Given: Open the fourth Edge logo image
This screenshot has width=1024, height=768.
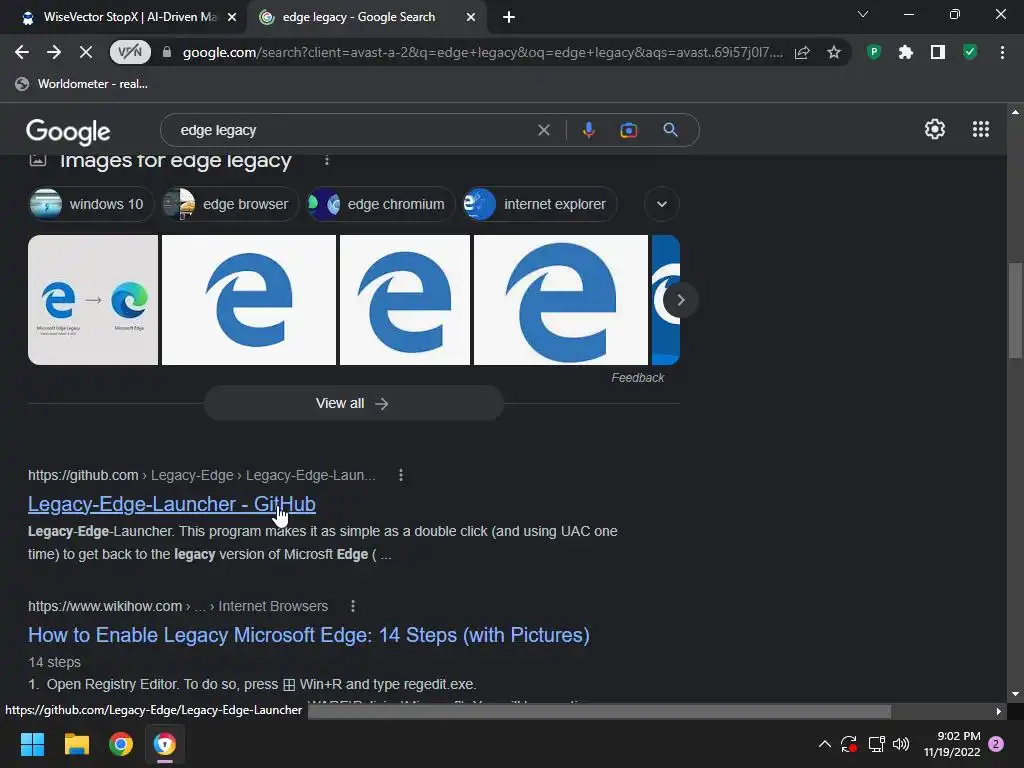Looking at the screenshot, I should 561,300.
